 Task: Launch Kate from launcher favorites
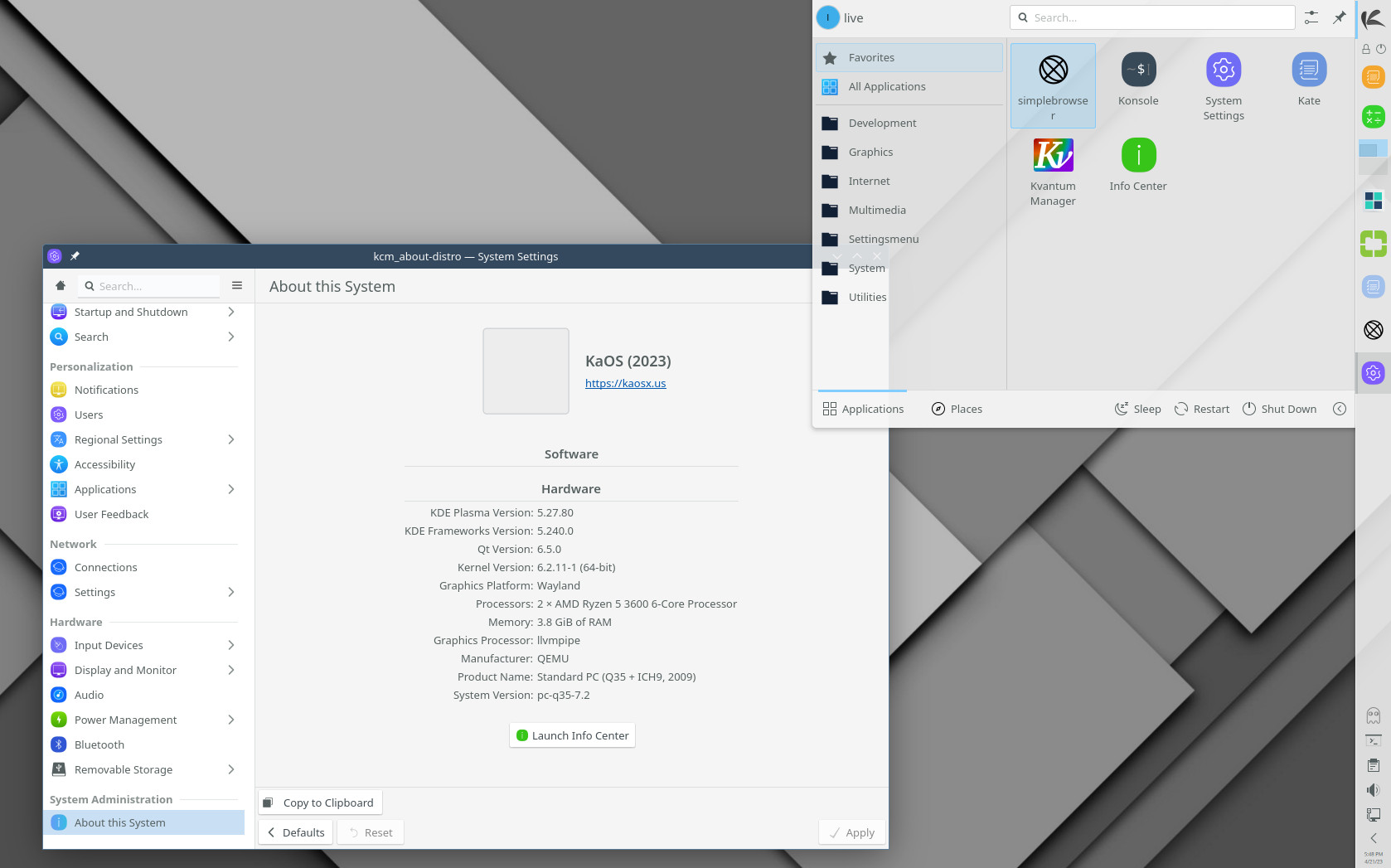(1309, 80)
